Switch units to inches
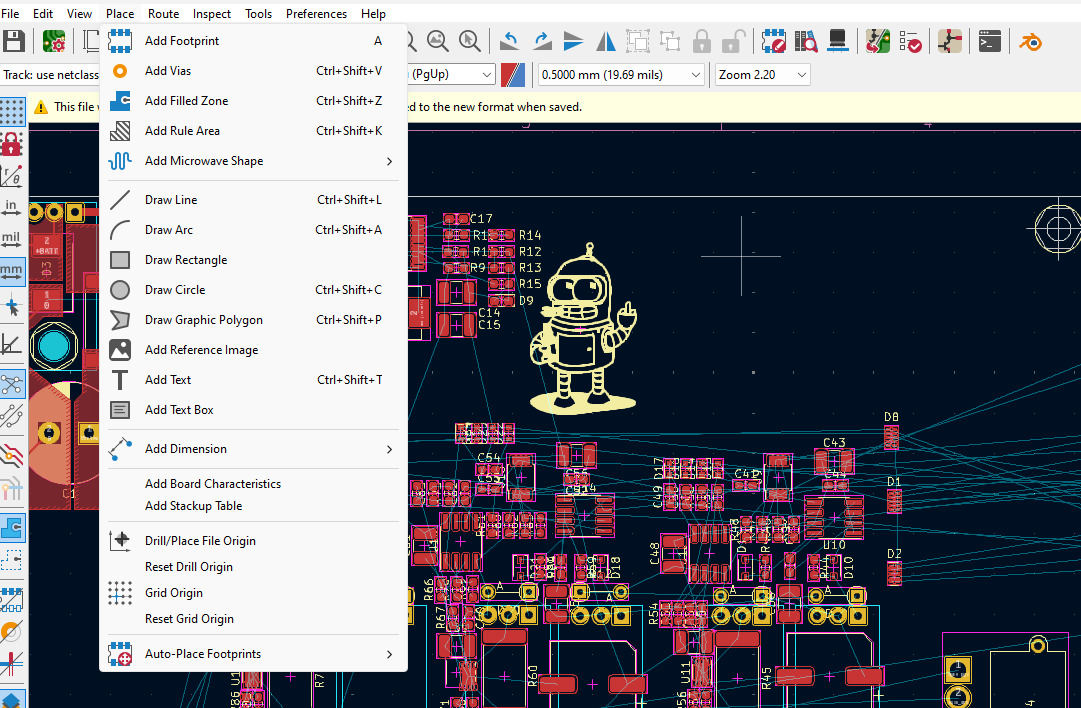Viewport: 1081px width, 708px height. coord(12,208)
